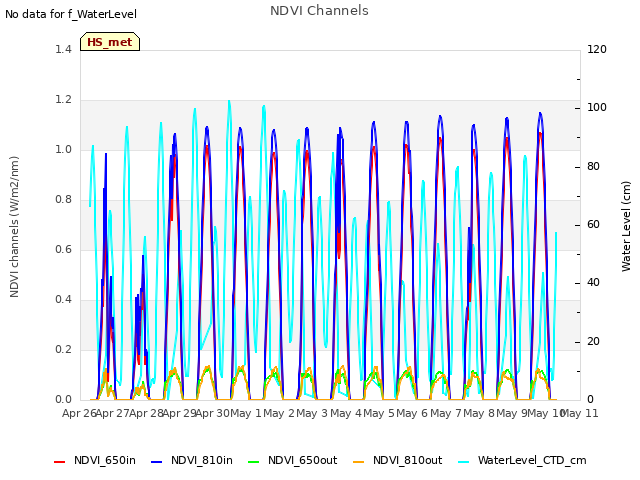The height and width of the screenshot is (480, 640).
Task: Click the May 8 date label
Action: (479, 413)
